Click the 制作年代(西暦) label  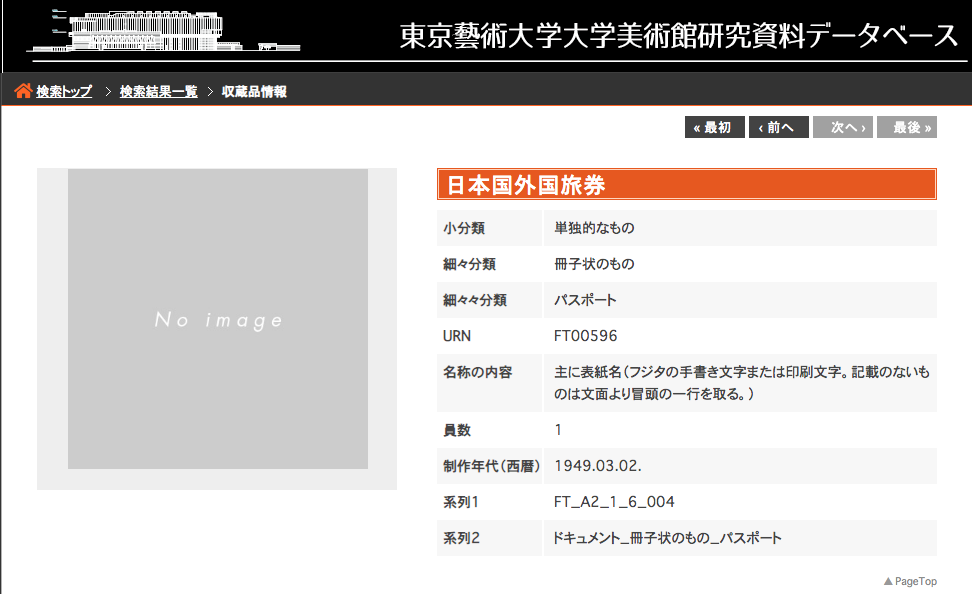[x=491, y=466]
